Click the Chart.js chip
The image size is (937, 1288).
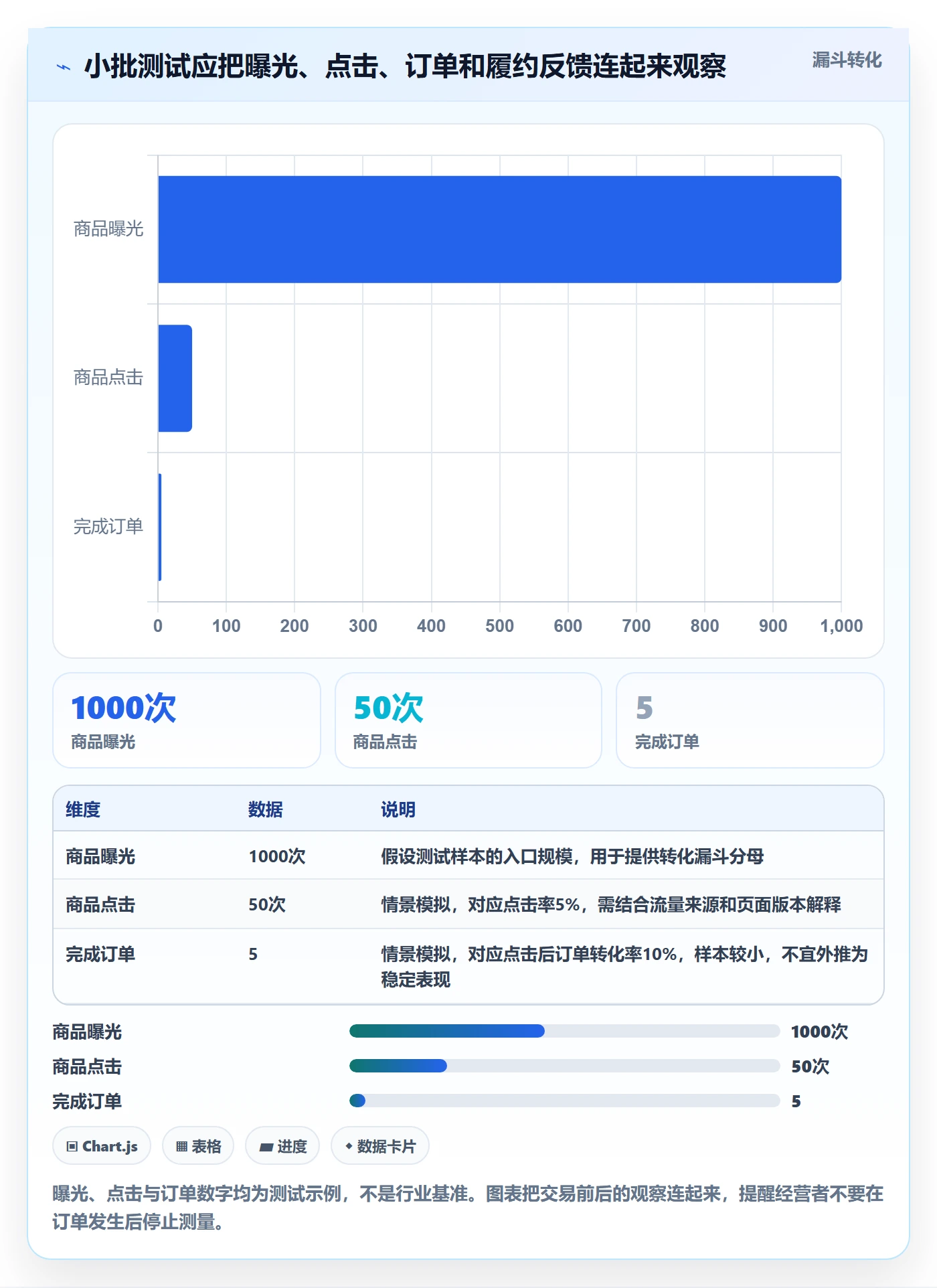[102, 1146]
